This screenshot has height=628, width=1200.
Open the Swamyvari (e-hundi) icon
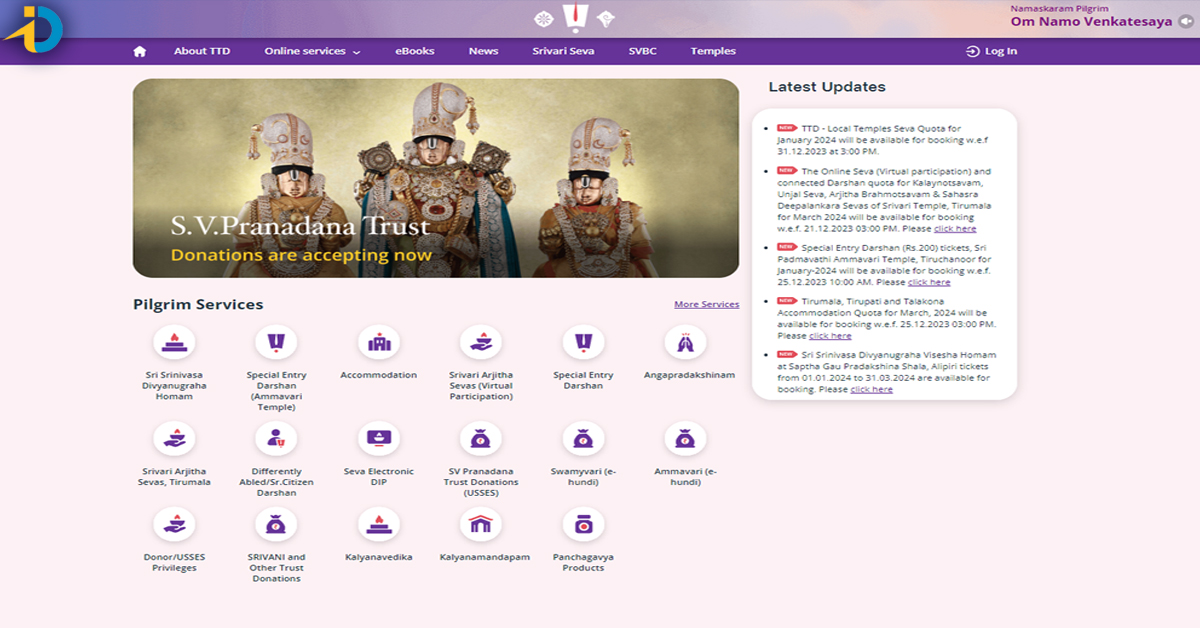[583, 440]
